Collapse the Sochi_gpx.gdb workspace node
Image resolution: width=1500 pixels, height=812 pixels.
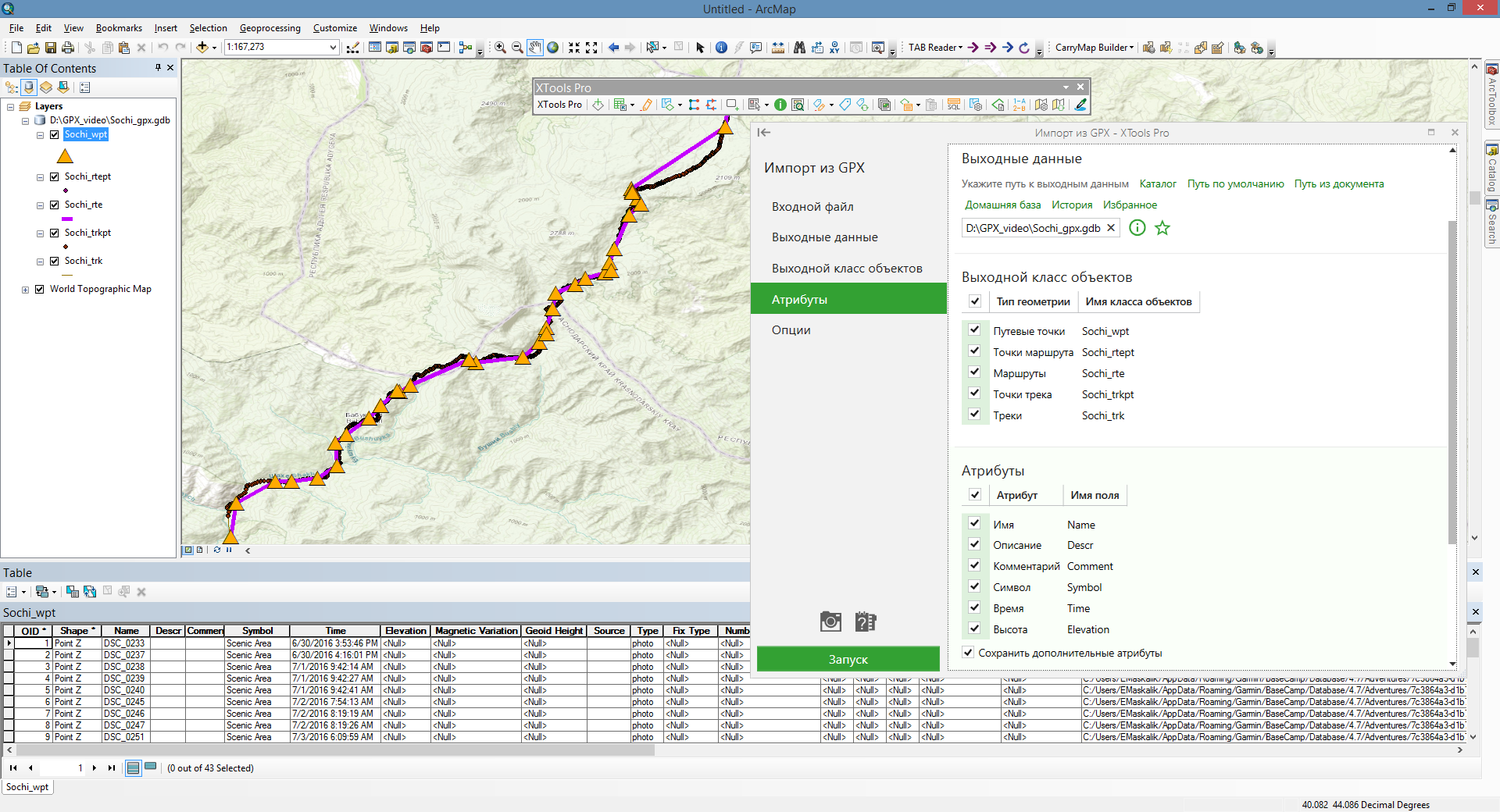click(26, 121)
